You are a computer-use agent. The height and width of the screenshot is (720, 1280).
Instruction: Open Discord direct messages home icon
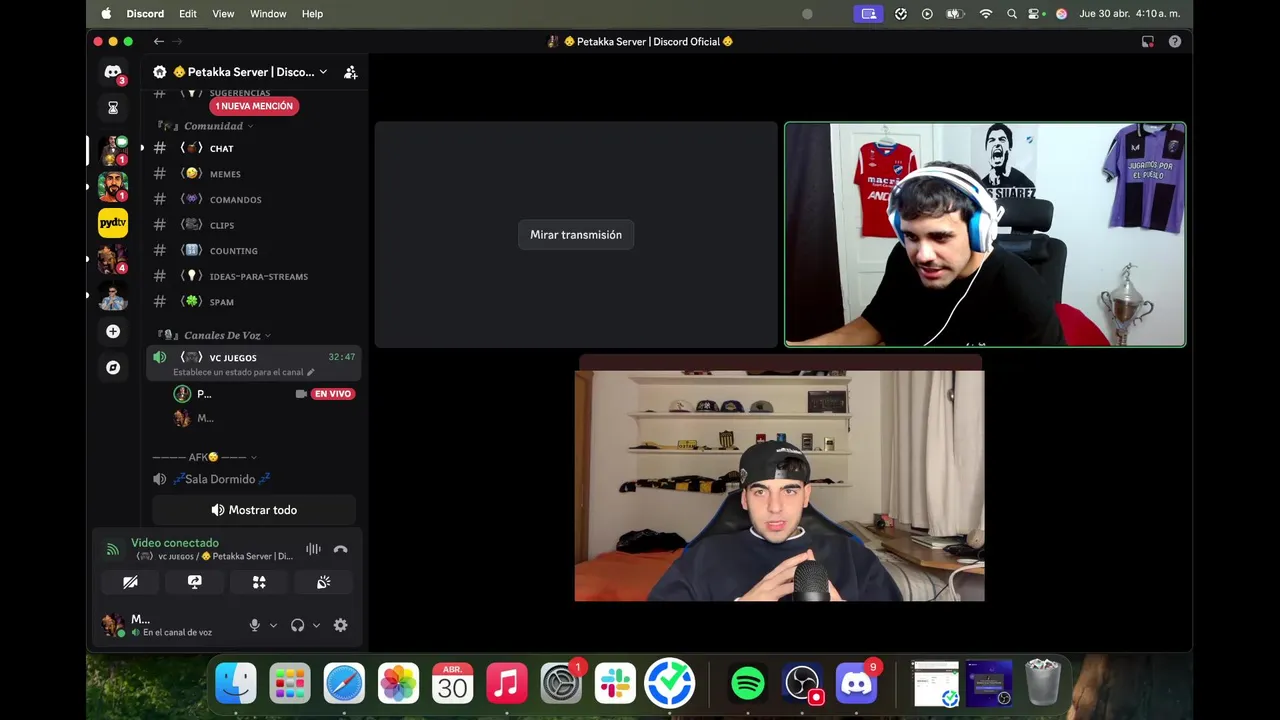[113, 73]
